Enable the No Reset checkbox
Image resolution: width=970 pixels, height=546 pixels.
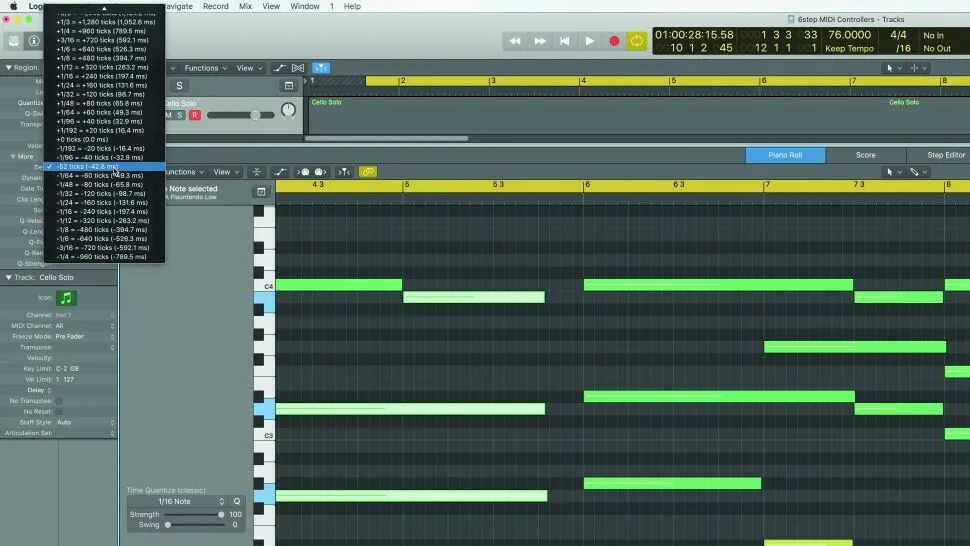[x=59, y=411]
